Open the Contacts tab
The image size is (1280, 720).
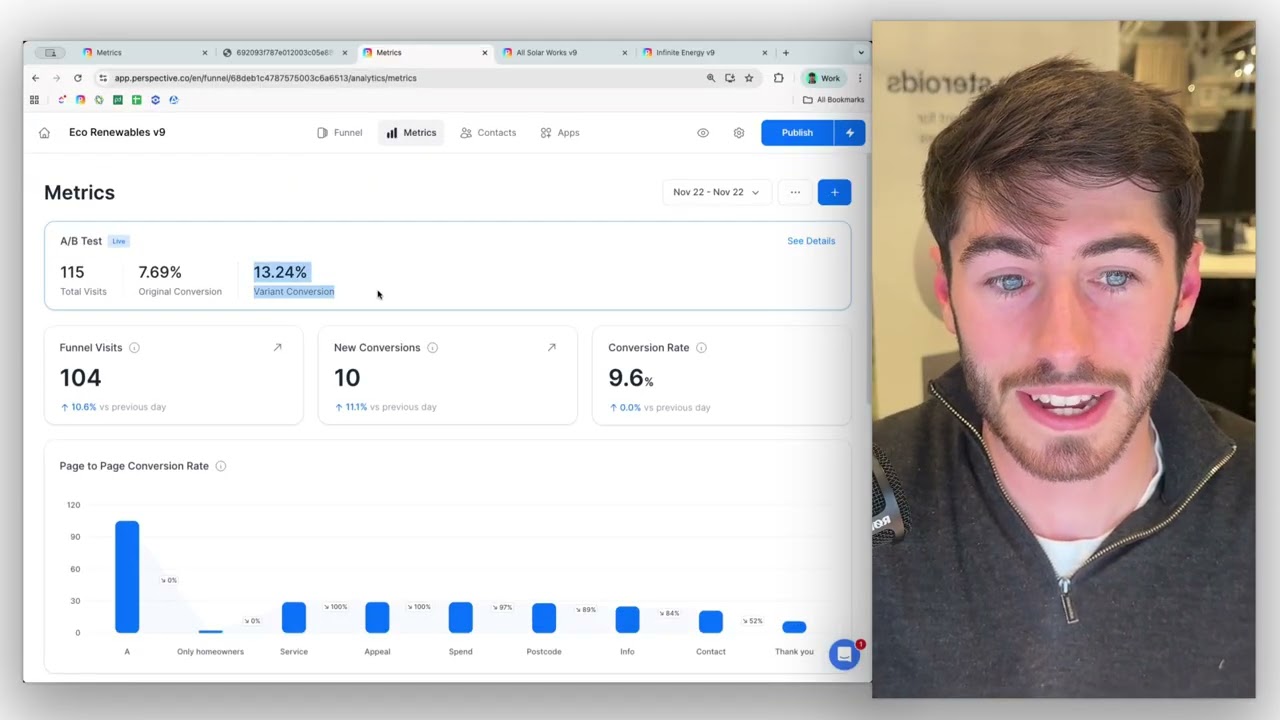(x=488, y=133)
